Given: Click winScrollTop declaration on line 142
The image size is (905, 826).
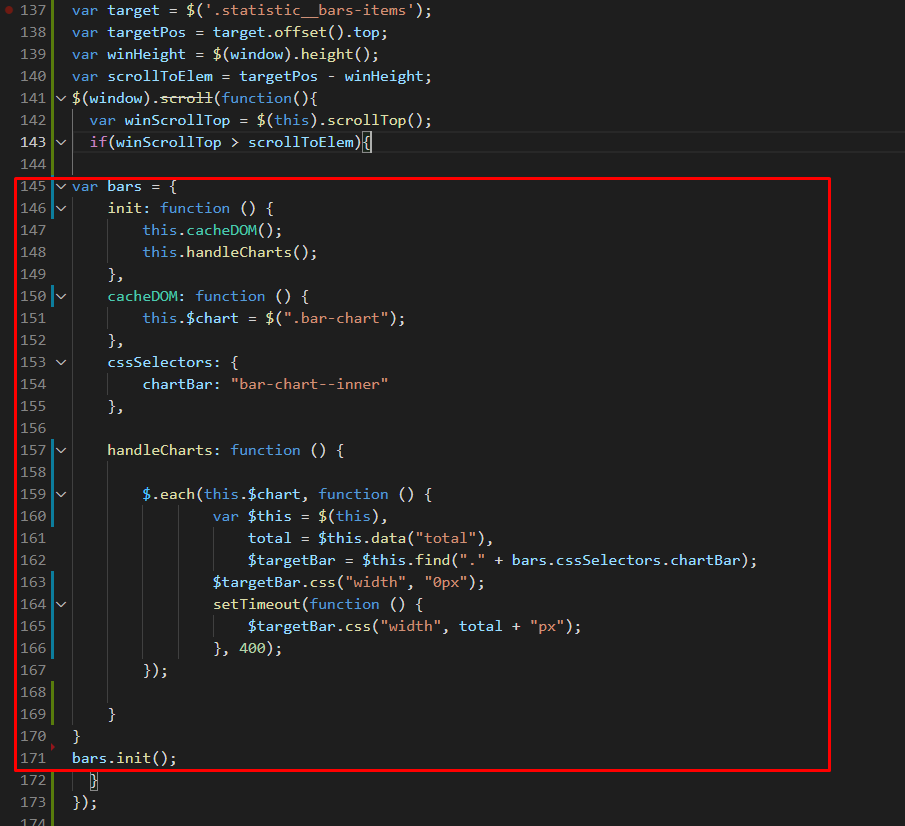Looking at the screenshot, I should tap(177, 120).
